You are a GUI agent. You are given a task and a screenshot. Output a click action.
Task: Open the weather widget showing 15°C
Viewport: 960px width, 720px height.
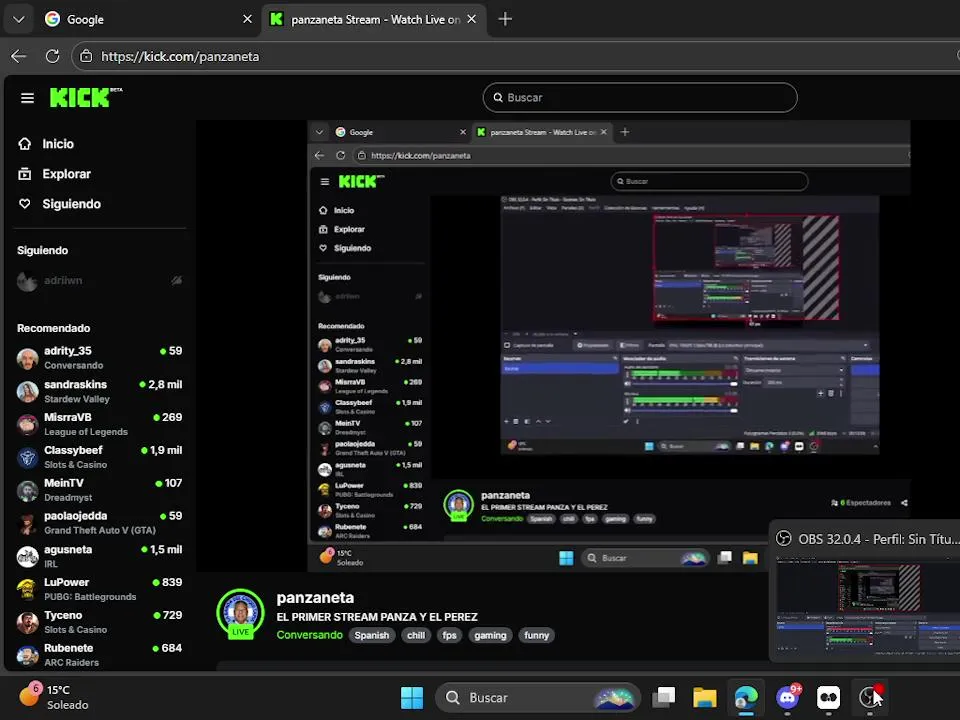[54, 697]
